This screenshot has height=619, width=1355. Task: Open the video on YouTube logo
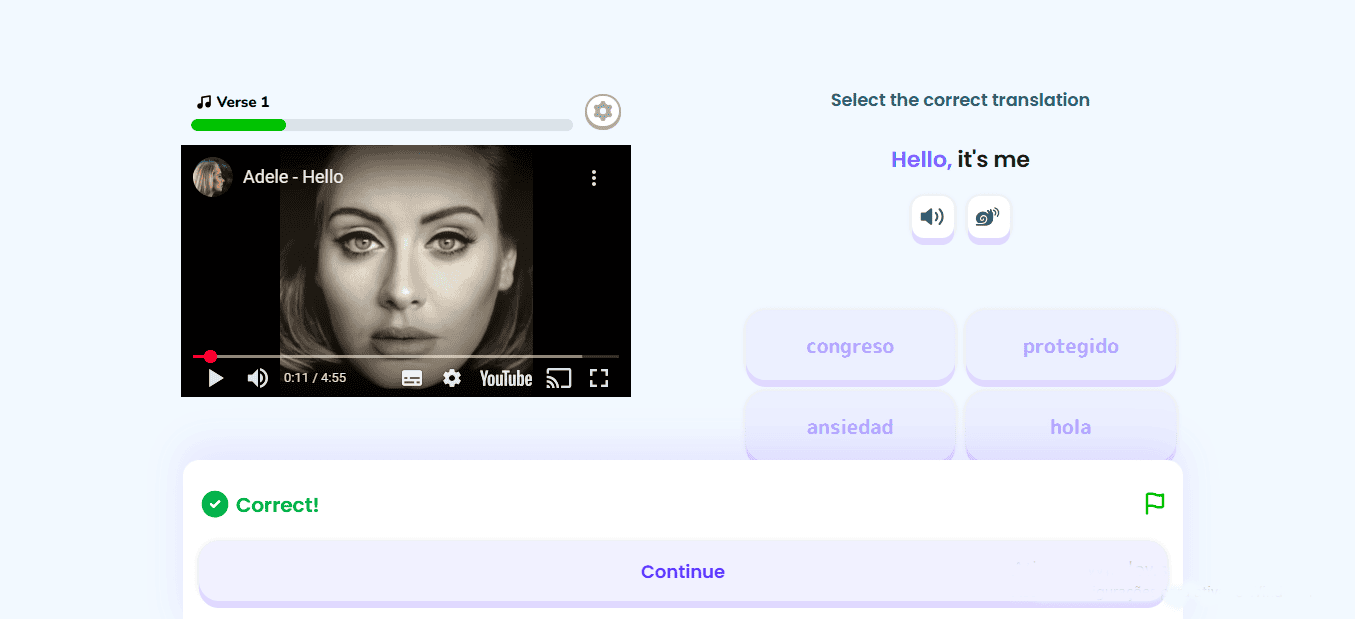click(x=506, y=378)
